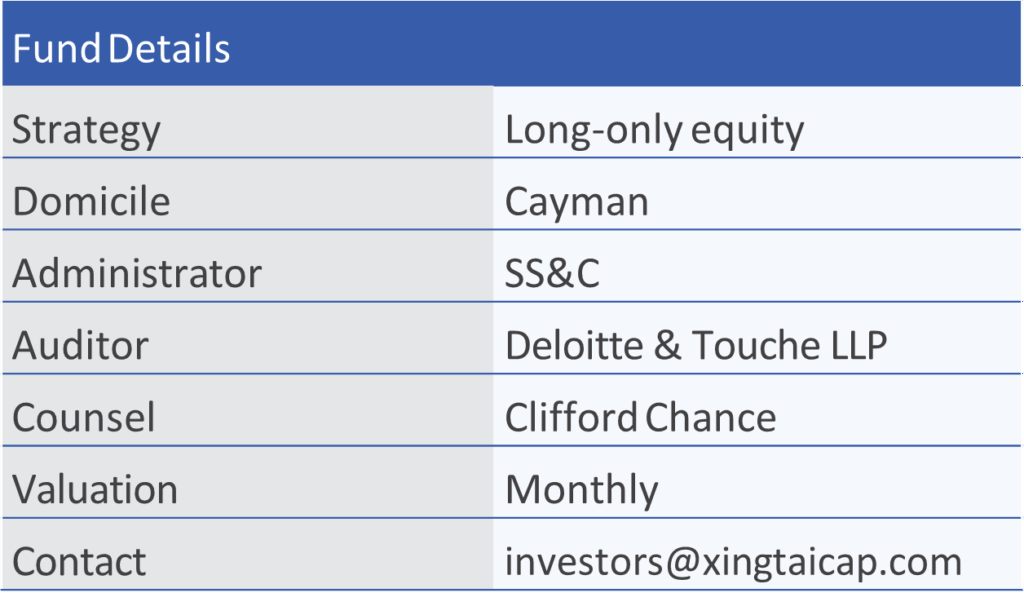
Task: Select the Domicile row label
Action: [91, 202]
